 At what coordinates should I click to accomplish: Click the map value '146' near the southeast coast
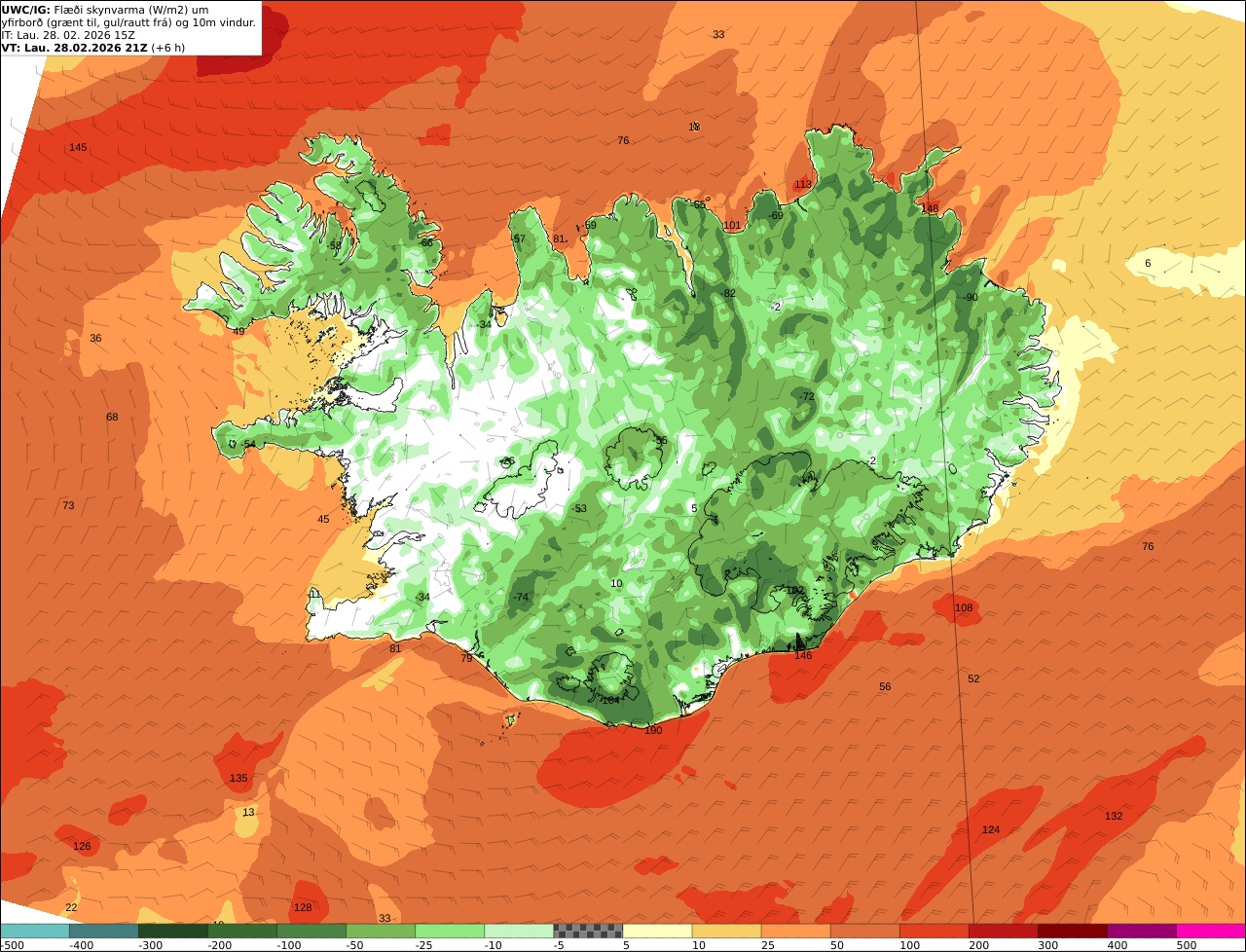click(x=803, y=655)
